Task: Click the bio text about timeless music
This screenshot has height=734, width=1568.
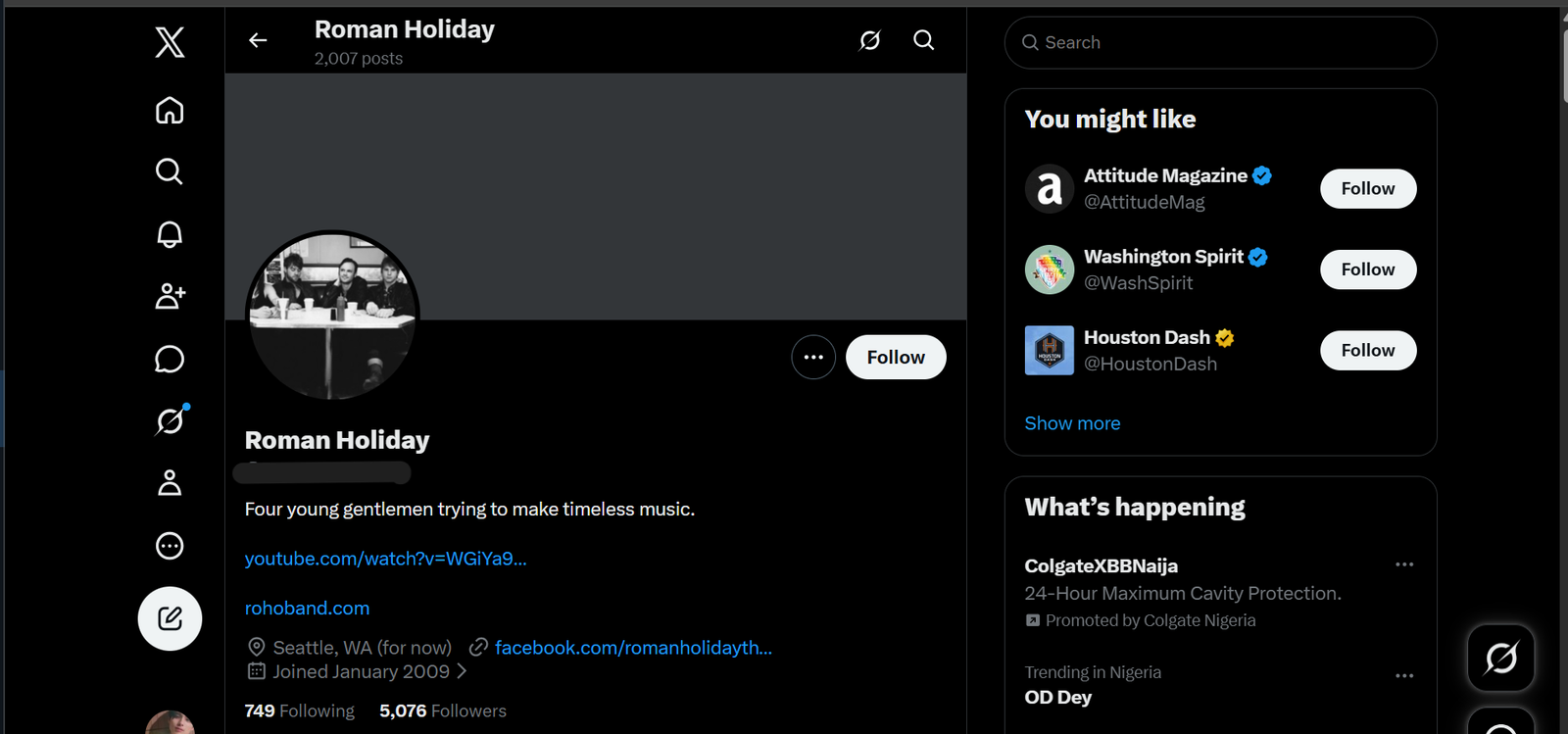Action: click(x=469, y=510)
